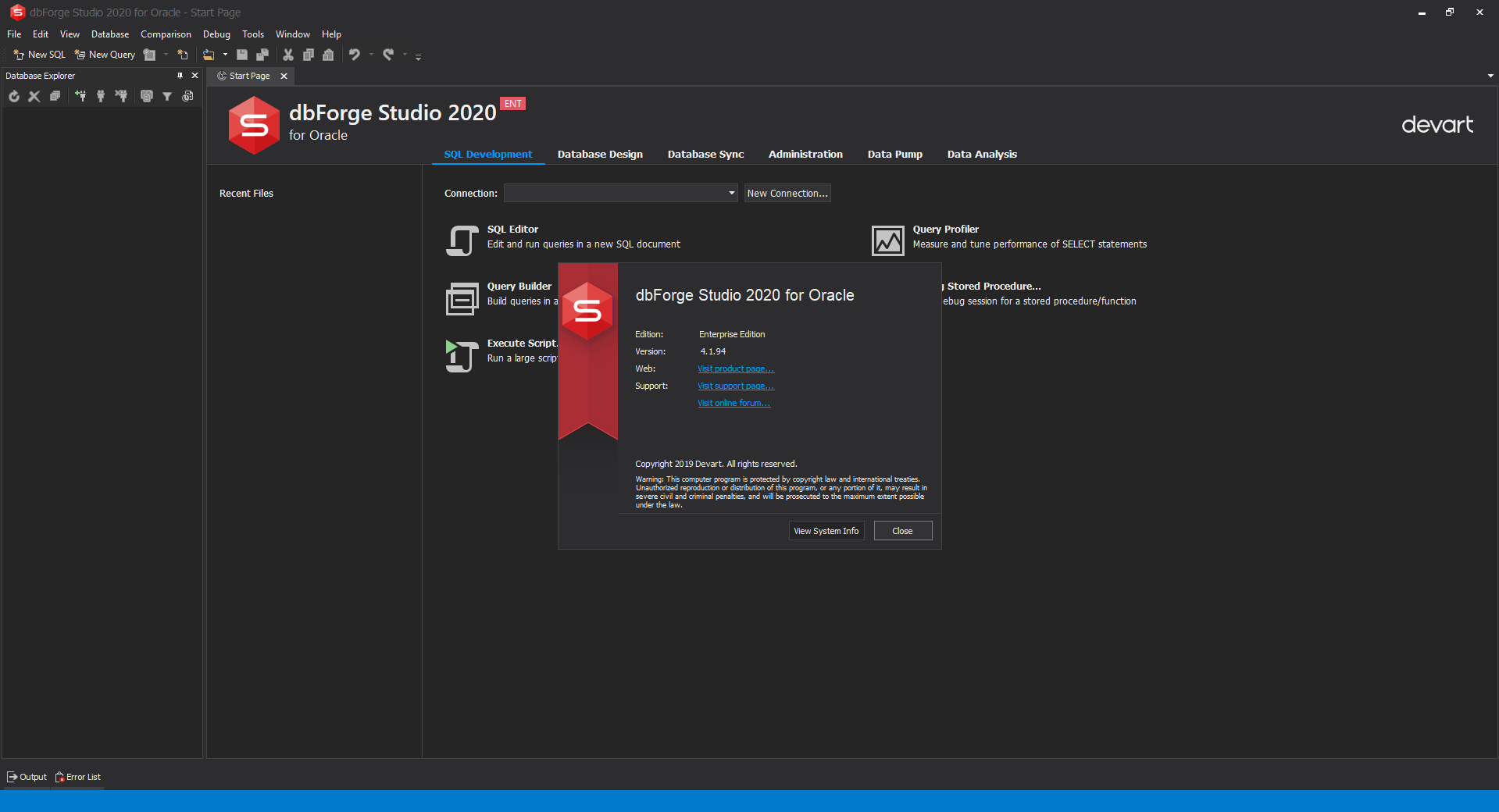Click the Delete X icon in Database Explorer
This screenshot has height=812, width=1499.
click(34, 96)
